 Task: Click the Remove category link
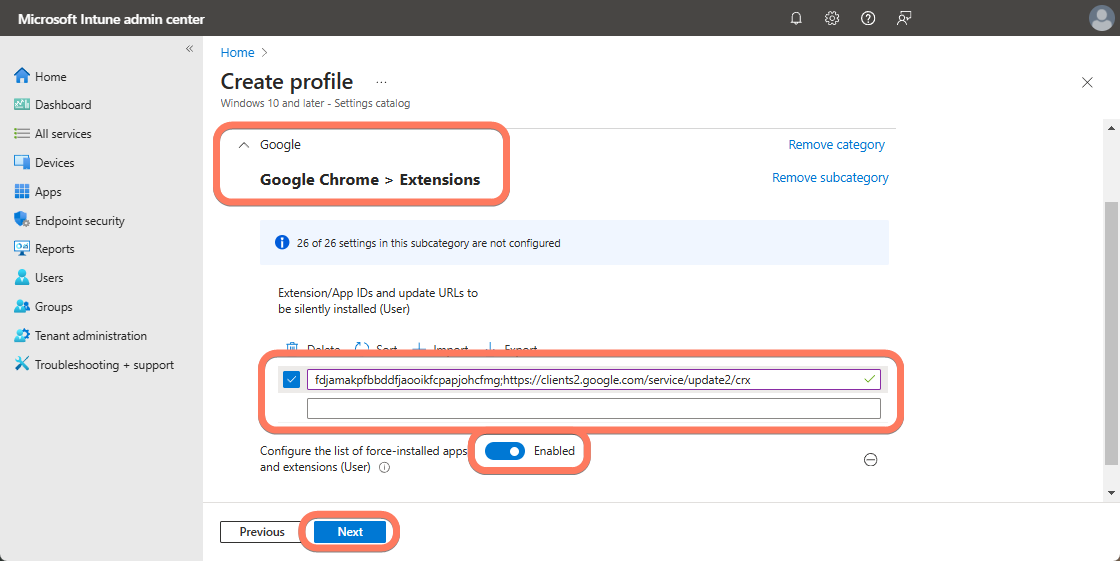coord(836,145)
